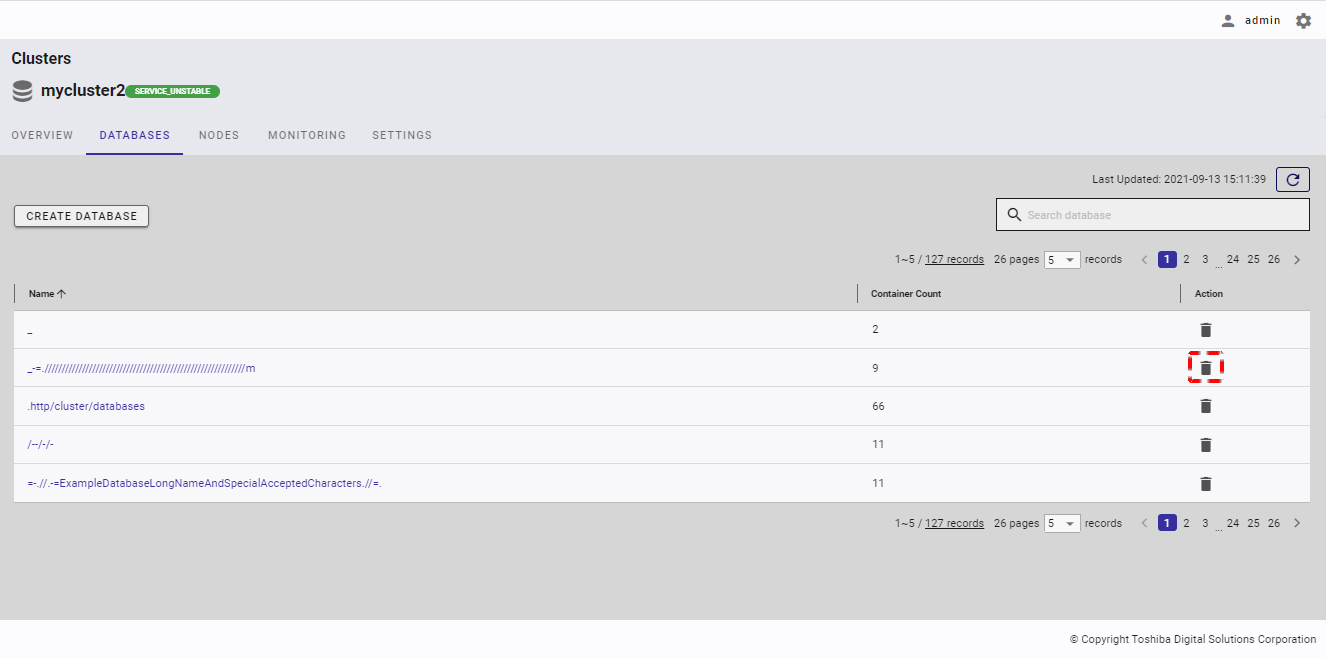Click trash icon for ExampleDatabaseLongName row

1205,484
